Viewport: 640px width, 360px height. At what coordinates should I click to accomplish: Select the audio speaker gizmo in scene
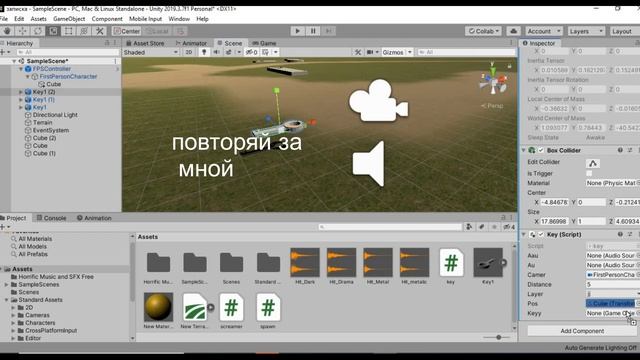(x=369, y=164)
